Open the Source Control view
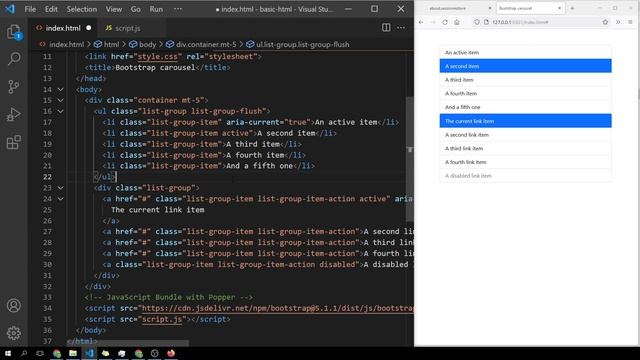Screen dimensions: 640x360 point(13,87)
